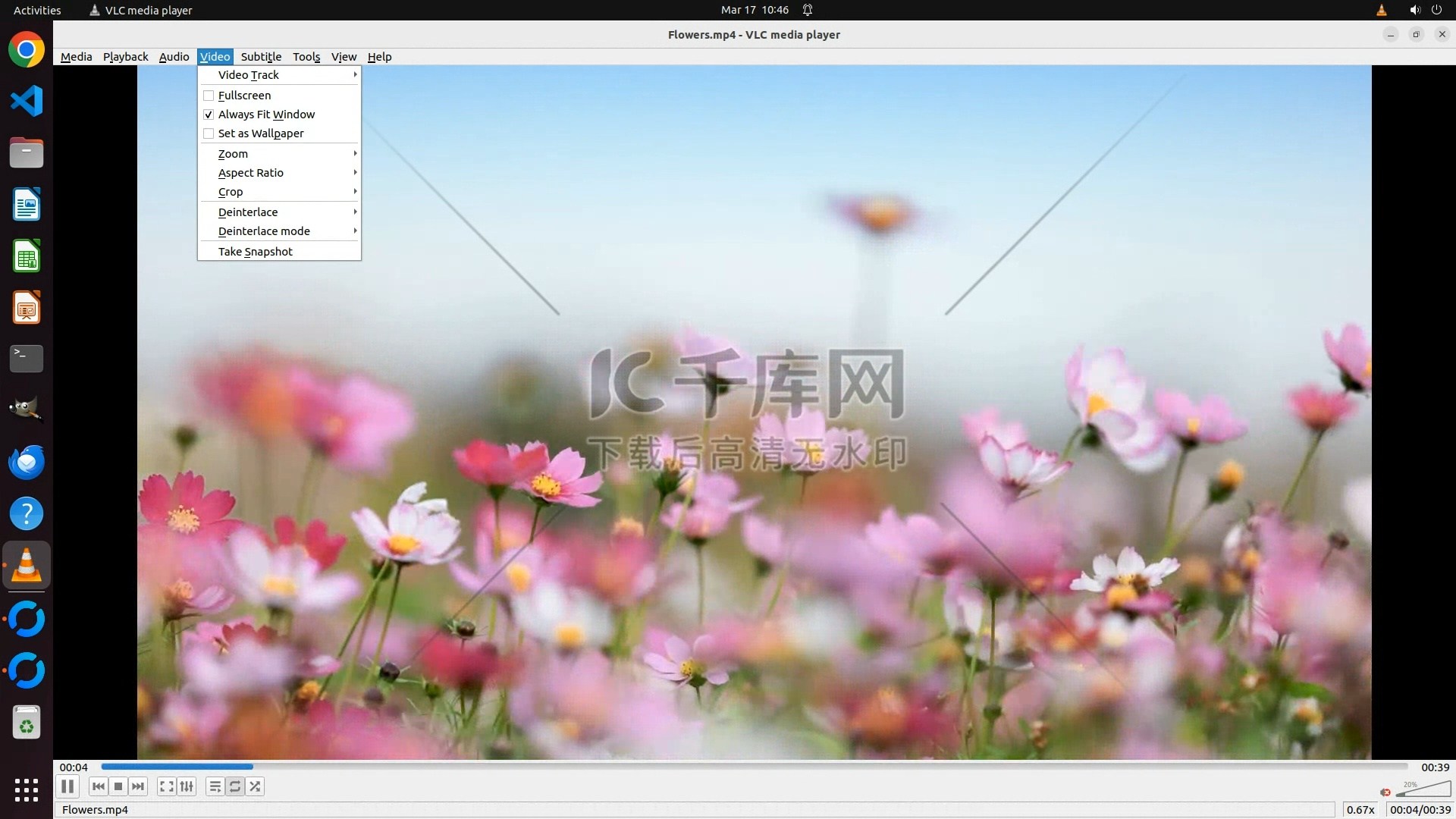This screenshot has height=819, width=1456.
Task: Check the Fullscreen checkbox in Video menu
Action: (x=209, y=96)
